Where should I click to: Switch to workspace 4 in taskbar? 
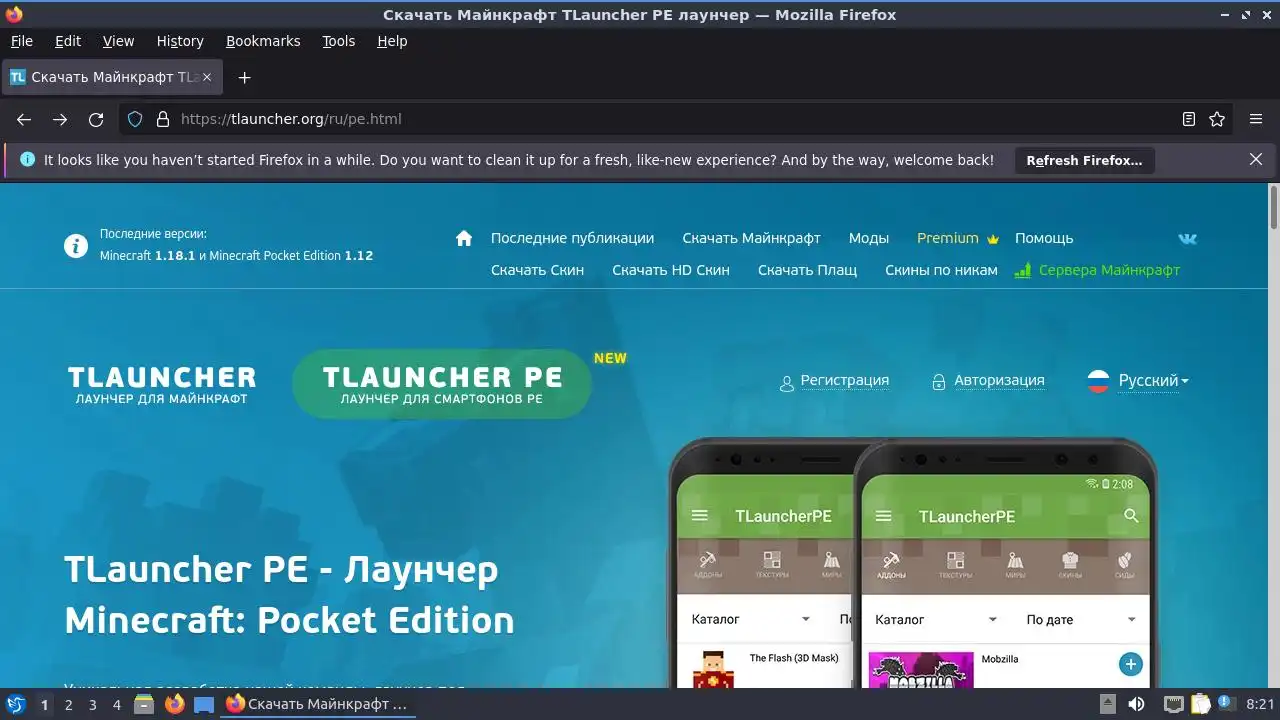(116, 705)
